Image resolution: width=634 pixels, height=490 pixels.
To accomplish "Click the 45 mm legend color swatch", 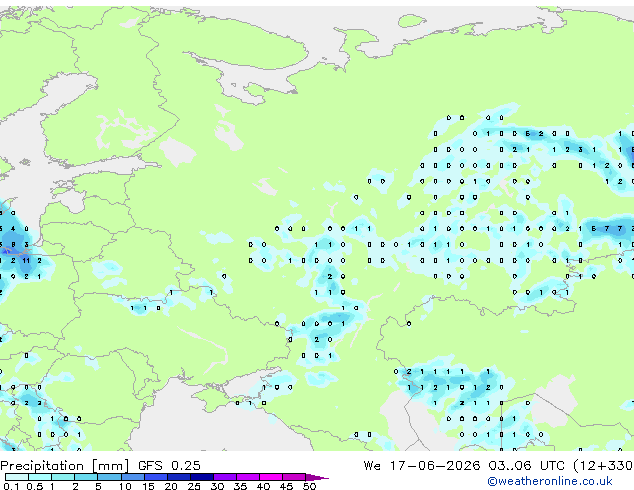I will click(x=294, y=477).
